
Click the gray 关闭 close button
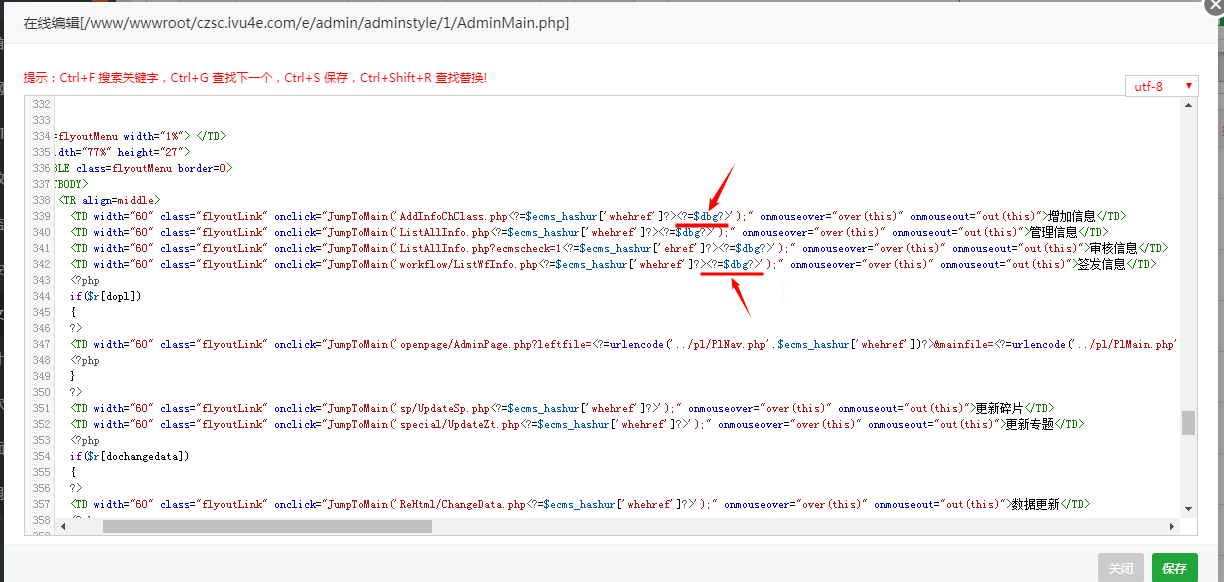click(x=1120, y=568)
